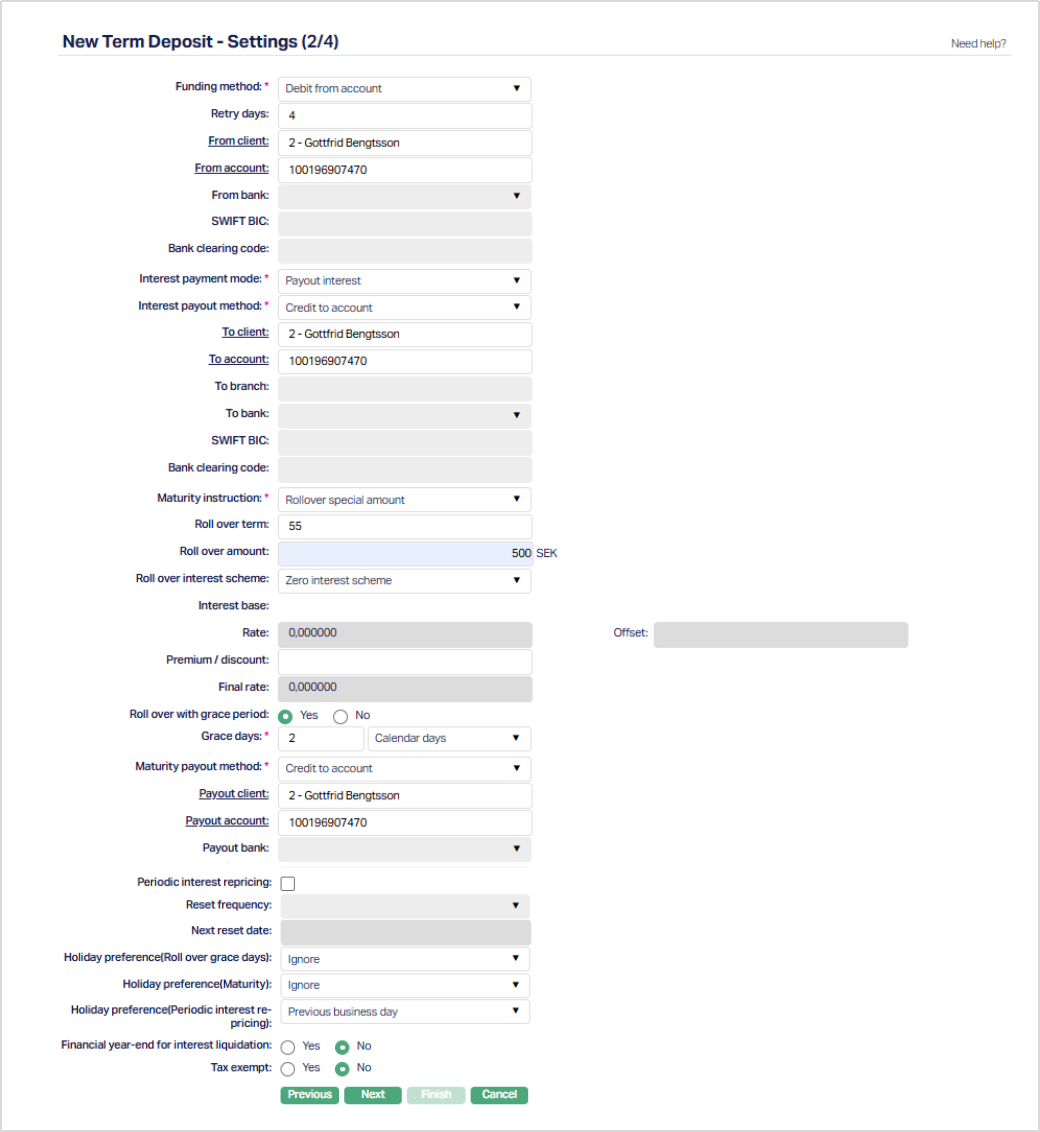Screen dimensions: 1040x1132
Task: Open Holiday preference (Maturity) dropdown
Action: click(405, 986)
